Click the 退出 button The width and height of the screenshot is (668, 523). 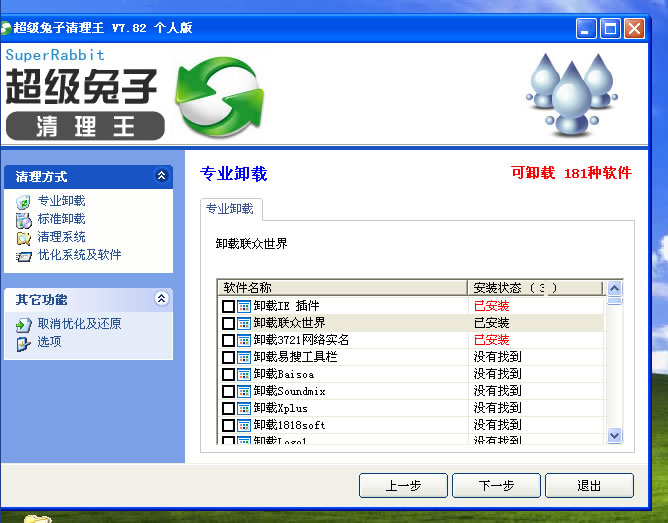pyautogui.click(x=589, y=486)
